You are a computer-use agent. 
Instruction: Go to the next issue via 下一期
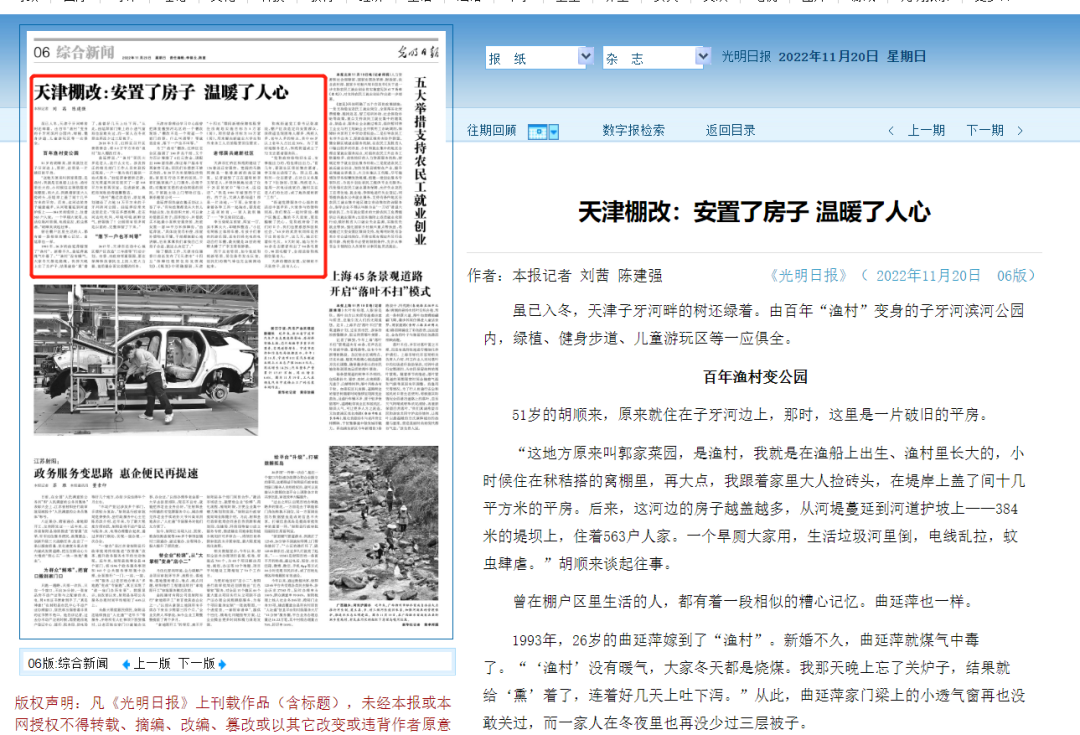[x=985, y=131]
